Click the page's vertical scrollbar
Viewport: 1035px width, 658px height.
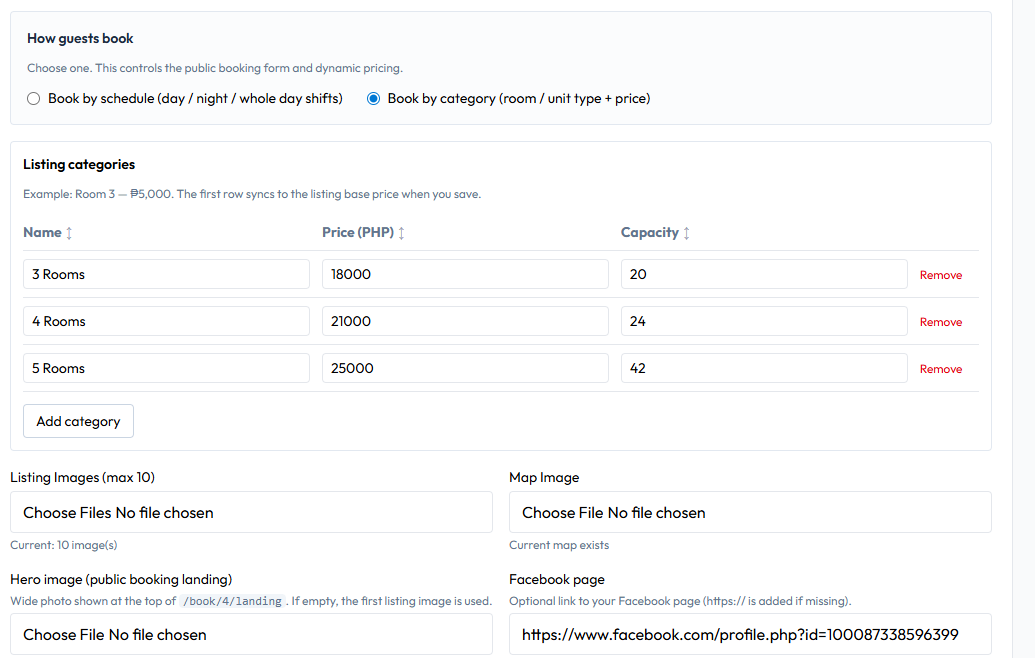coord(1023,329)
